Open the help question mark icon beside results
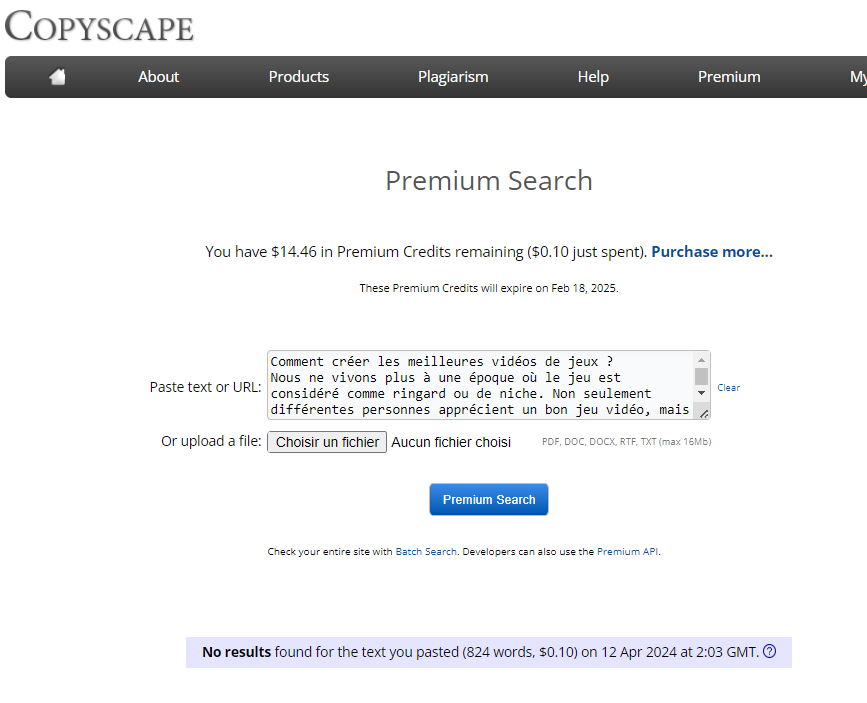This screenshot has width=867, height=703. click(769, 651)
